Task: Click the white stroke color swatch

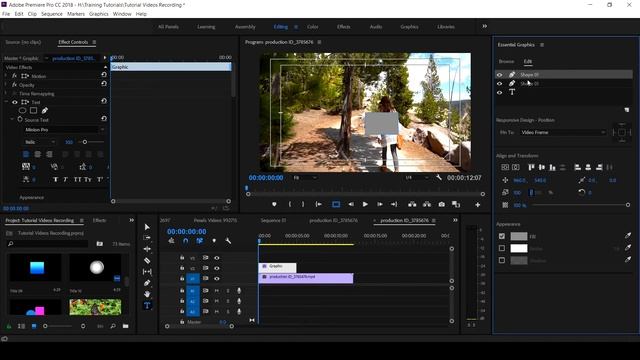Action: (519, 248)
